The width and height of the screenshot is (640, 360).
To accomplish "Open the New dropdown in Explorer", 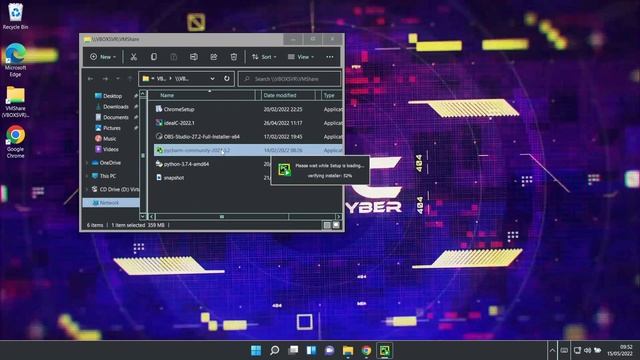I will point(103,57).
